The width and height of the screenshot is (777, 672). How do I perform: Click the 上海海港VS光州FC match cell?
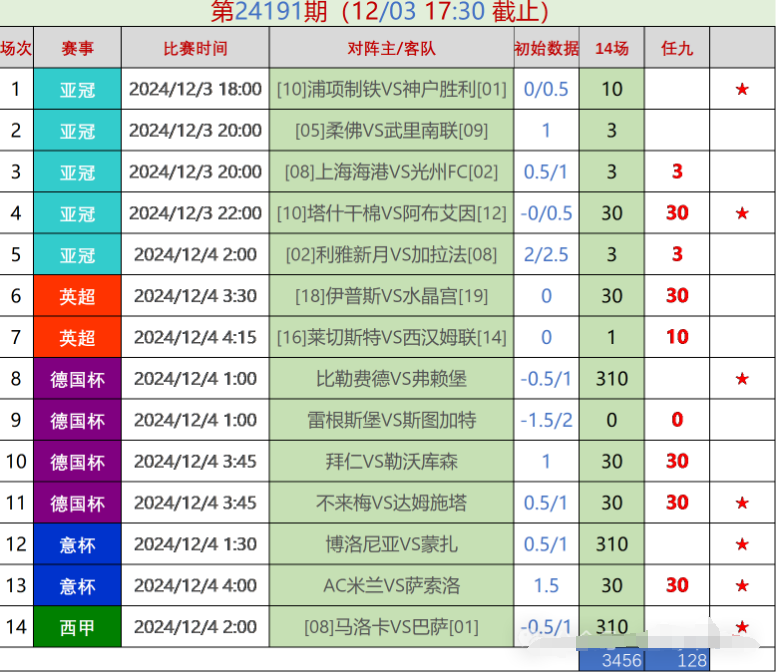point(391,172)
